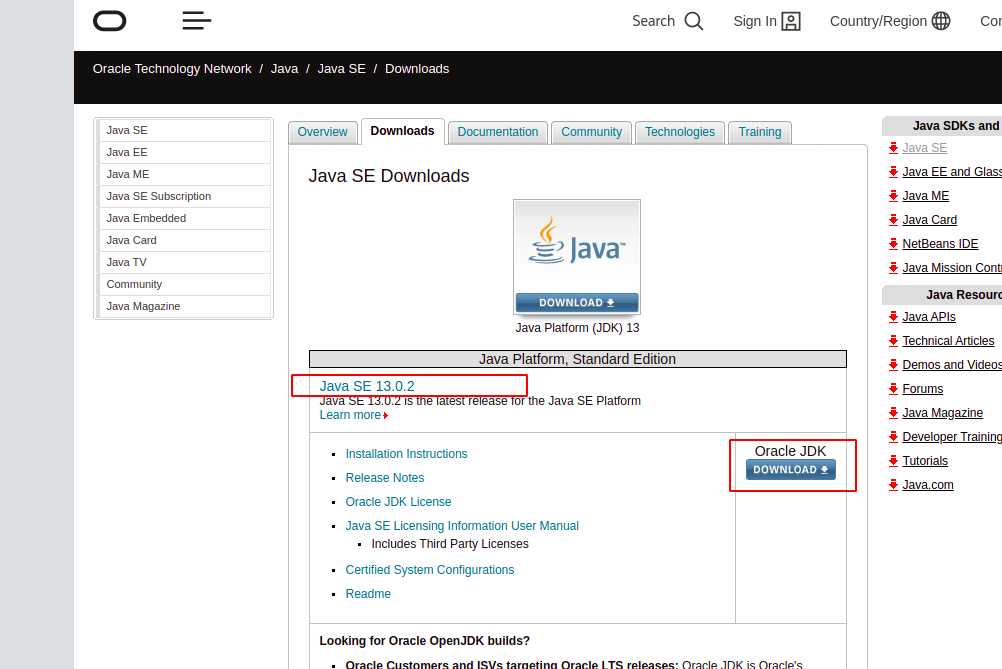Screen dimensions: 1002x669
Task: Open Java SE Subscription sidebar item
Action: 185,196
